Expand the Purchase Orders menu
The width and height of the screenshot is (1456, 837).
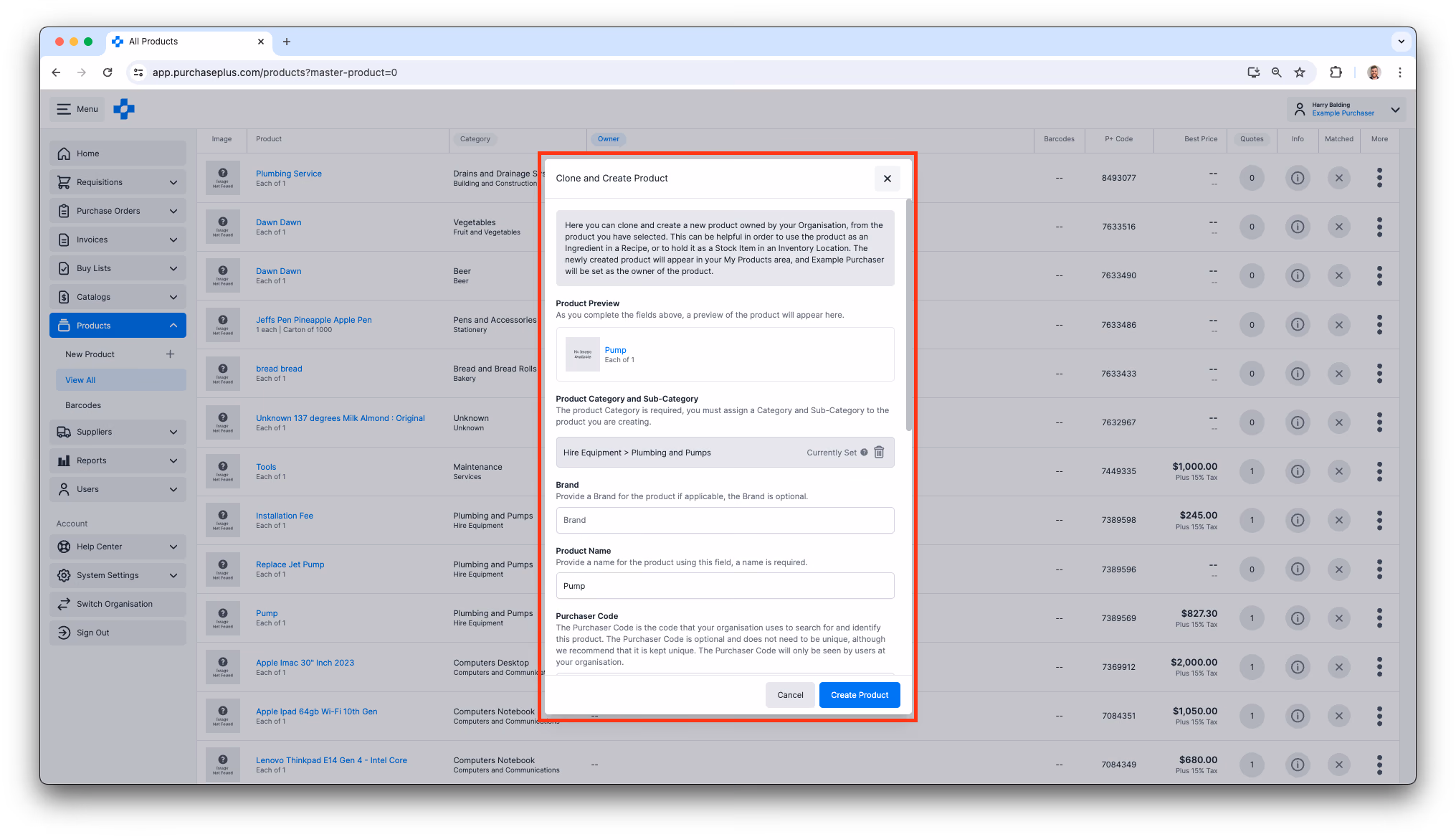click(118, 211)
